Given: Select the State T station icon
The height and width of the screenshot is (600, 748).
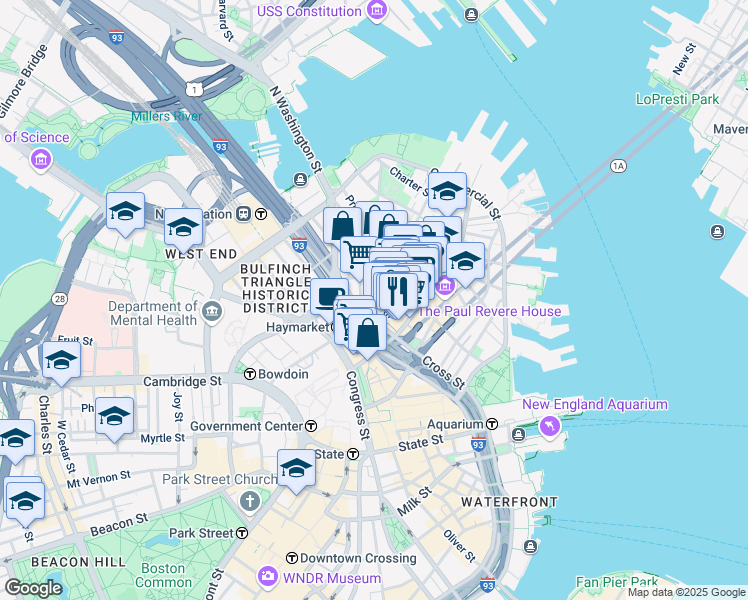Looking at the screenshot, I should click(353, 454).
